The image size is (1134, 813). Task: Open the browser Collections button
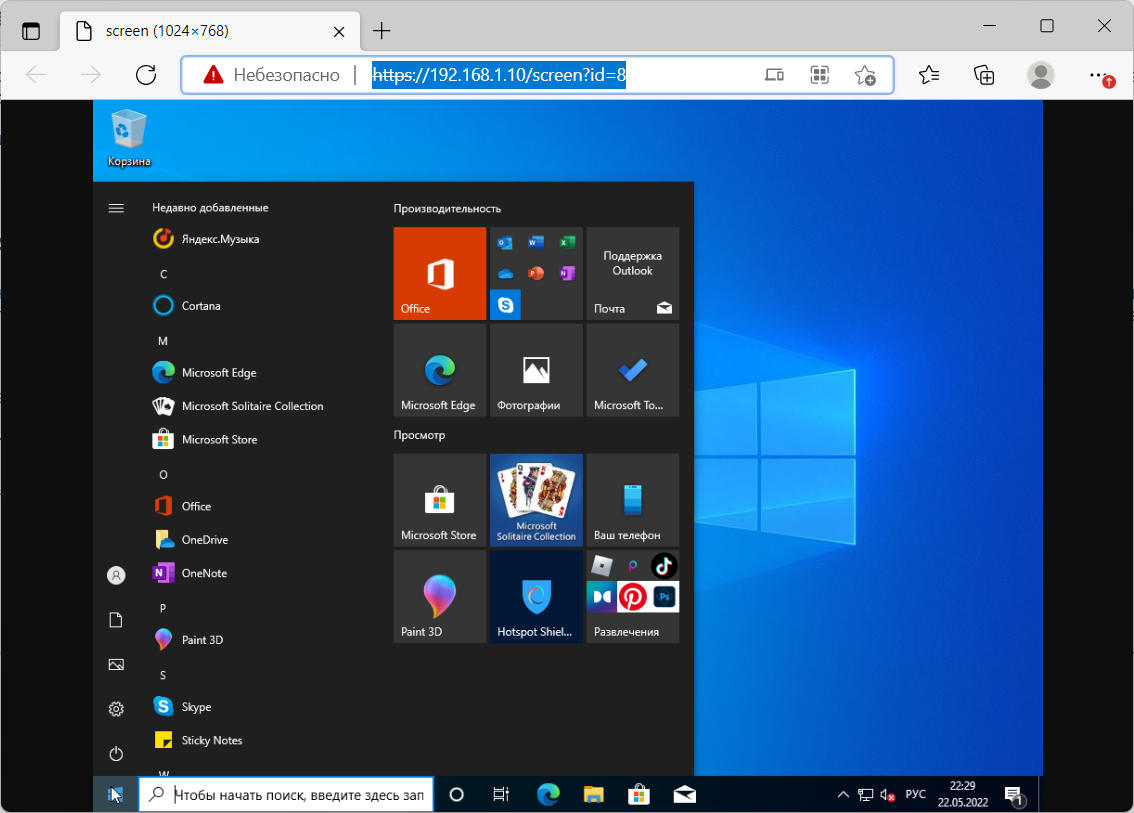coord(984,75)
